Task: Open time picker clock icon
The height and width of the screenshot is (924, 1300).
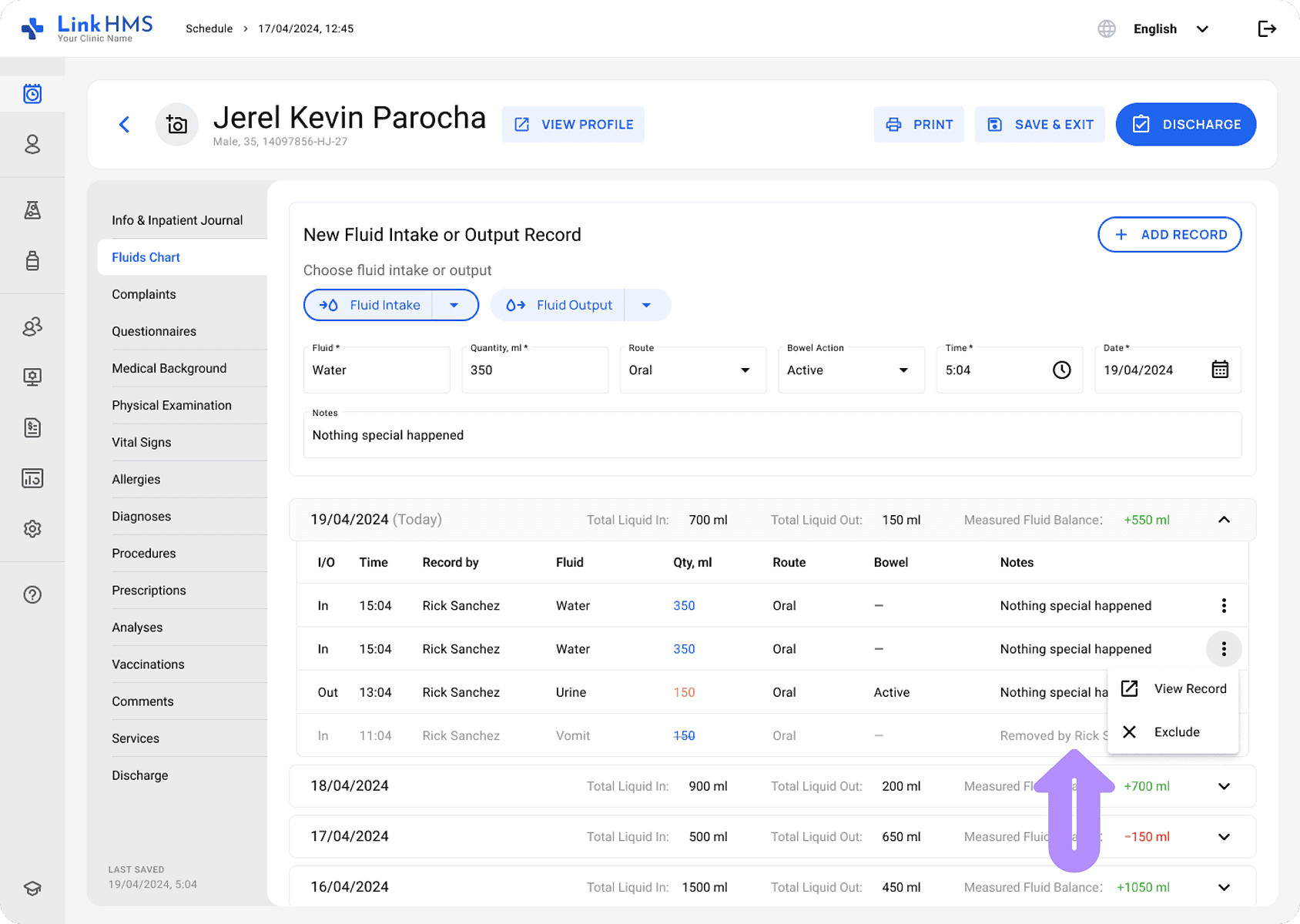Action: (1061, 370)
